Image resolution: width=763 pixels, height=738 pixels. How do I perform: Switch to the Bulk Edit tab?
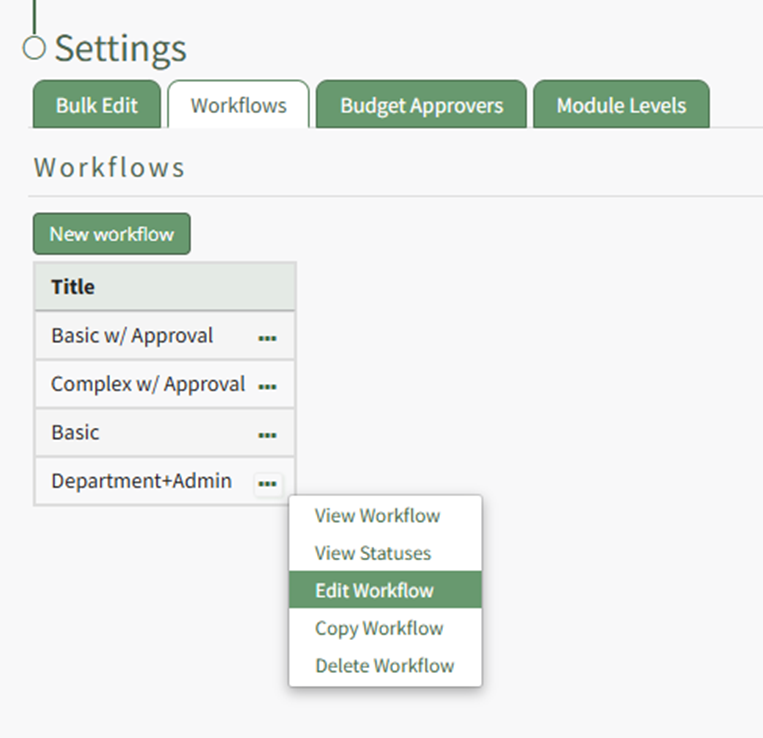tap(96, 105)
